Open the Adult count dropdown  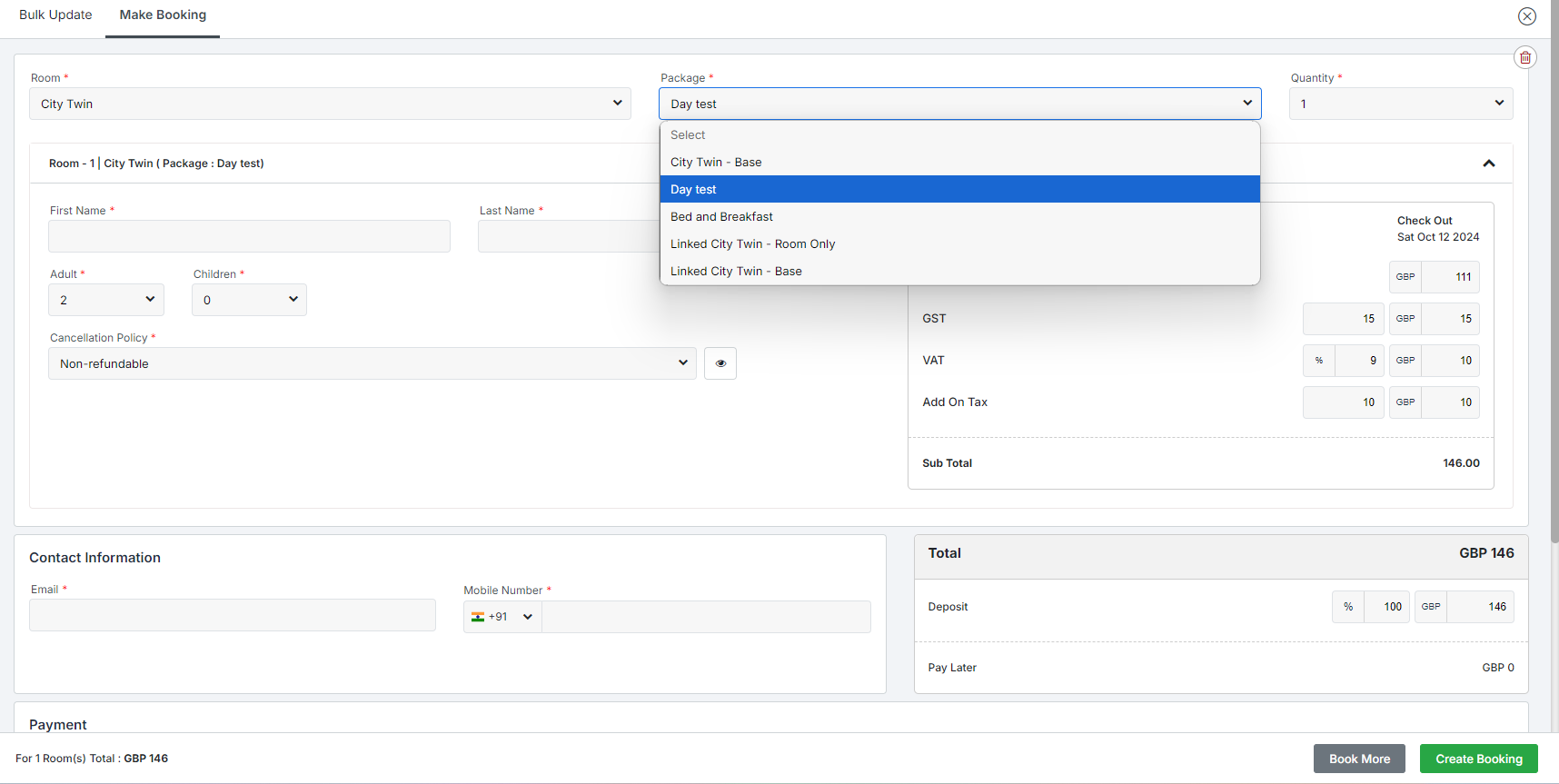coord(106,300)
